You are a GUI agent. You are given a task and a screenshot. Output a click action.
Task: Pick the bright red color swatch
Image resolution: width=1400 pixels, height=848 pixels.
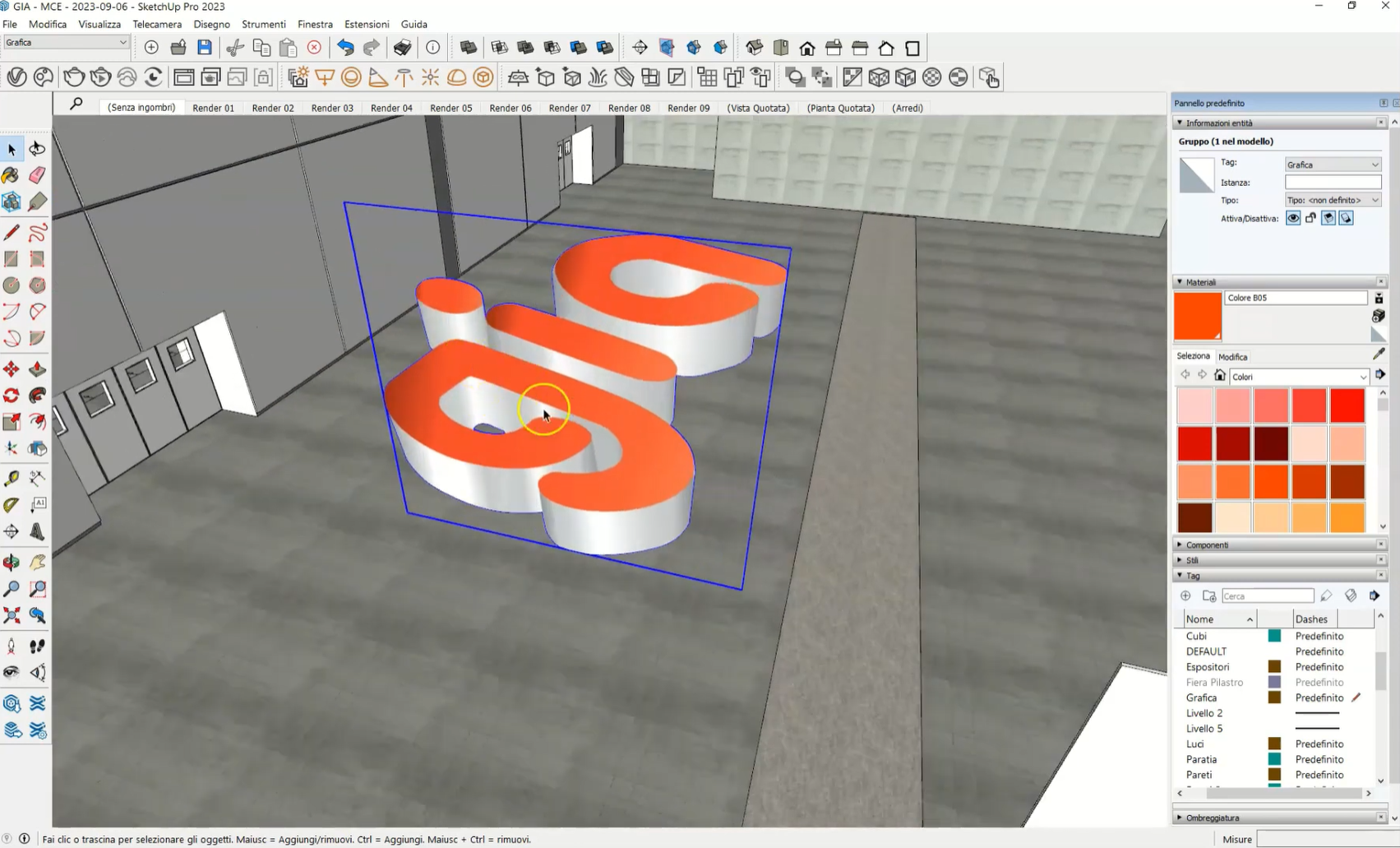tap(1347, 406)
